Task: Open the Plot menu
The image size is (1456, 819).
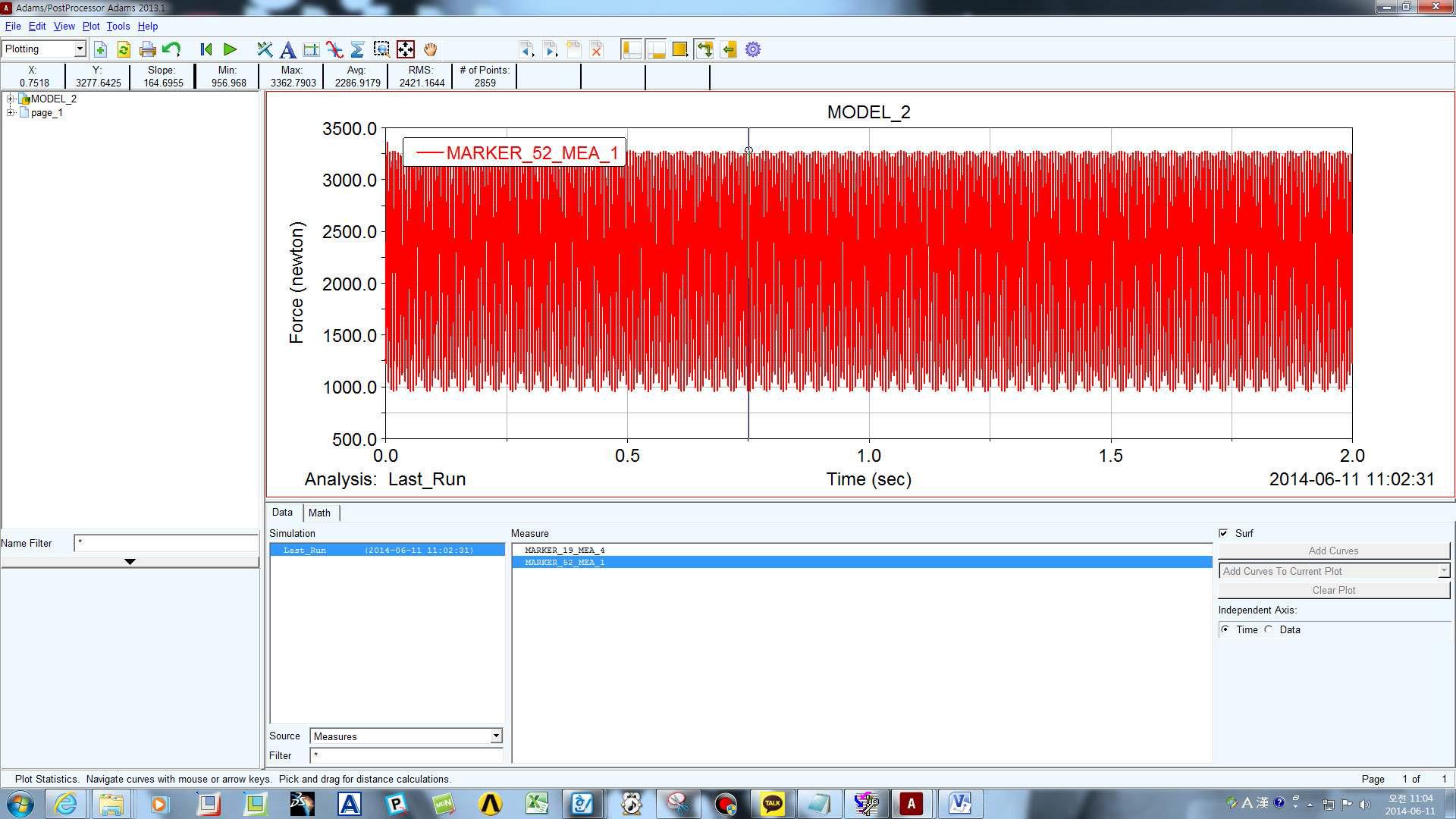Action: tap(91, 26)
